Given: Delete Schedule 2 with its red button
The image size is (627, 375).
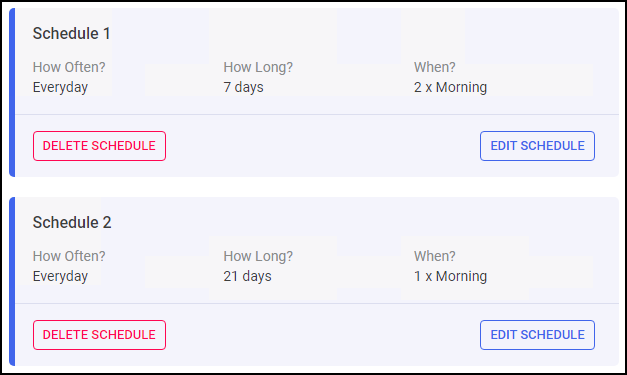Looking at the screenshot, I should point(99,335).
